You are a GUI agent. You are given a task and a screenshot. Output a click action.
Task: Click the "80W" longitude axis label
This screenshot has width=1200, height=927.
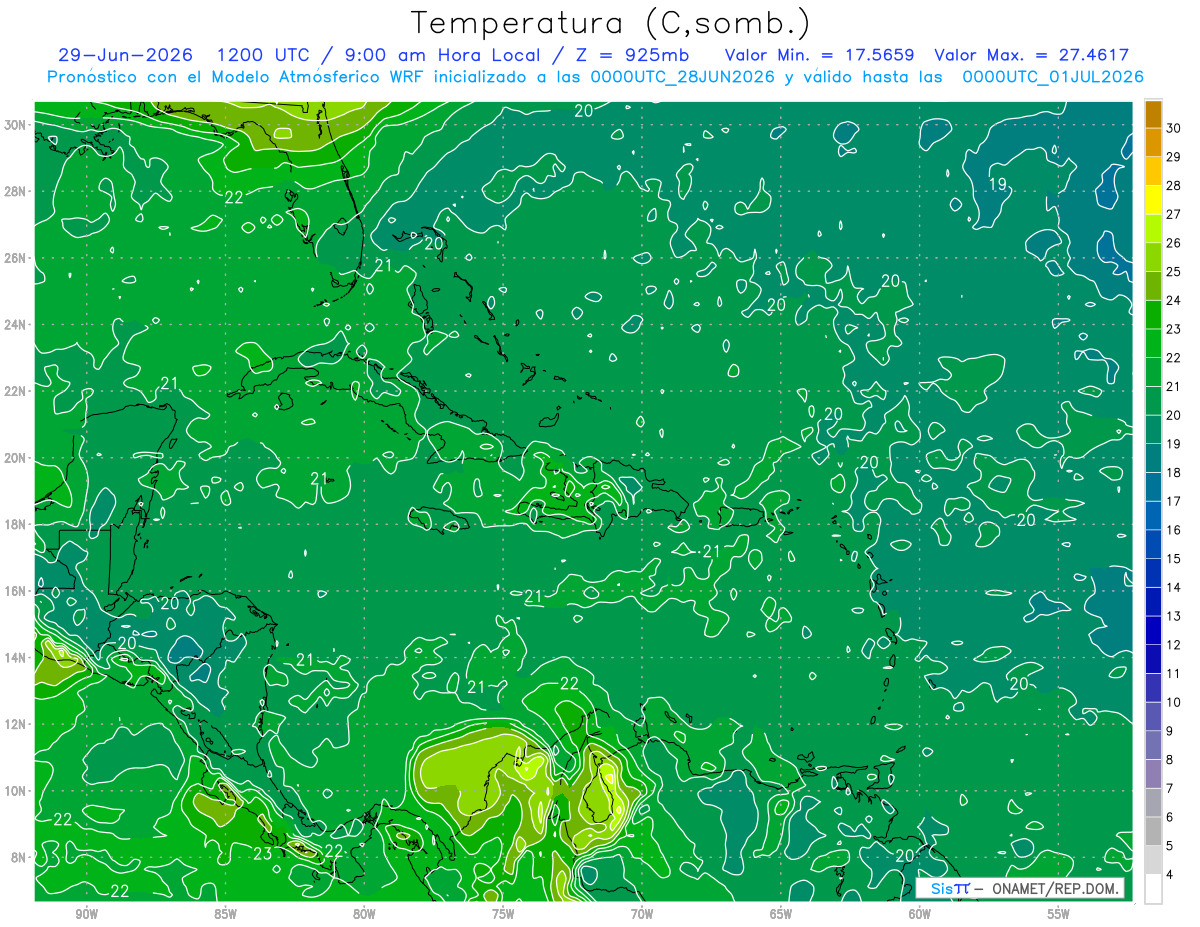click(364, 914)
